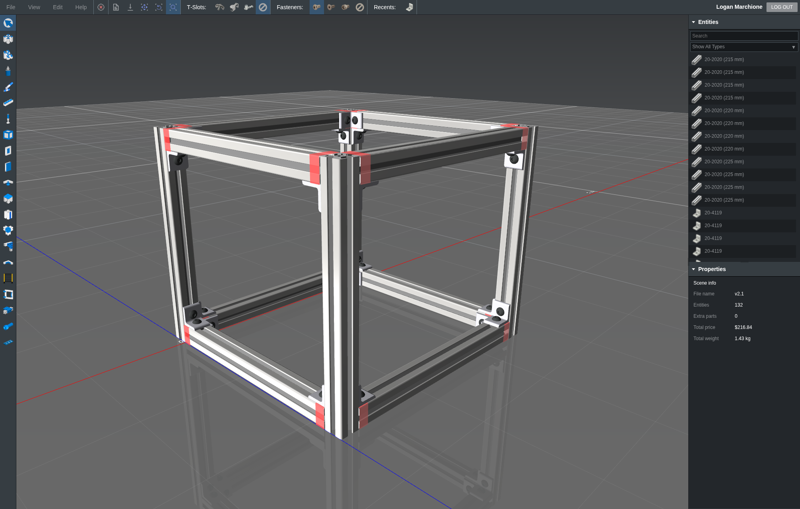This screenshot has width=800, height=509.
Task: Toggle the Fasteners none (circle-slash) option
Action: 360,7
